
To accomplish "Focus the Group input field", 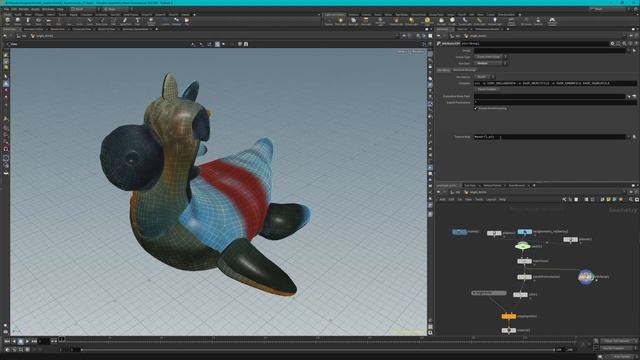I will (550, 51).
